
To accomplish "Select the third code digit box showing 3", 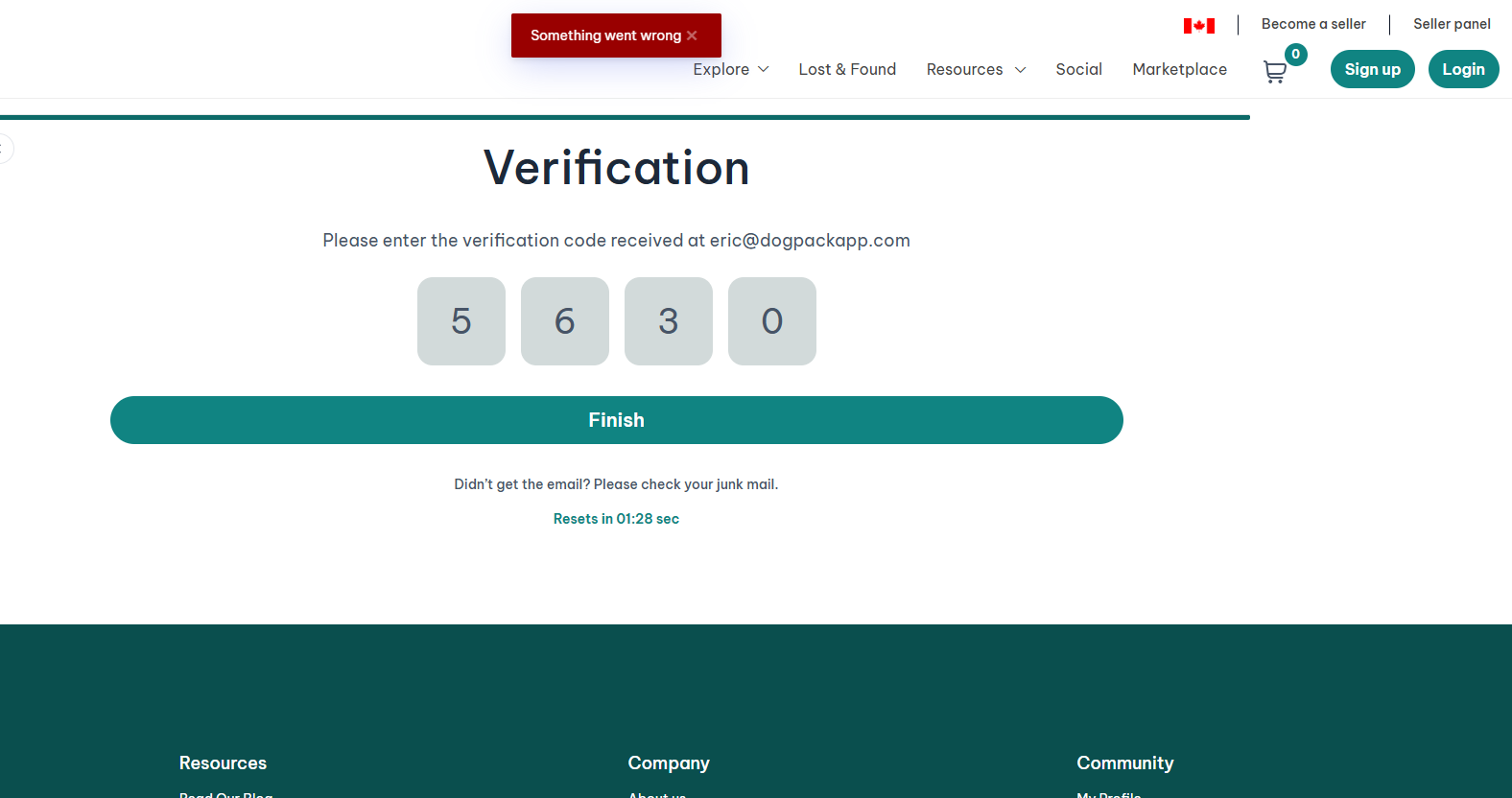I will pos(669,321).
